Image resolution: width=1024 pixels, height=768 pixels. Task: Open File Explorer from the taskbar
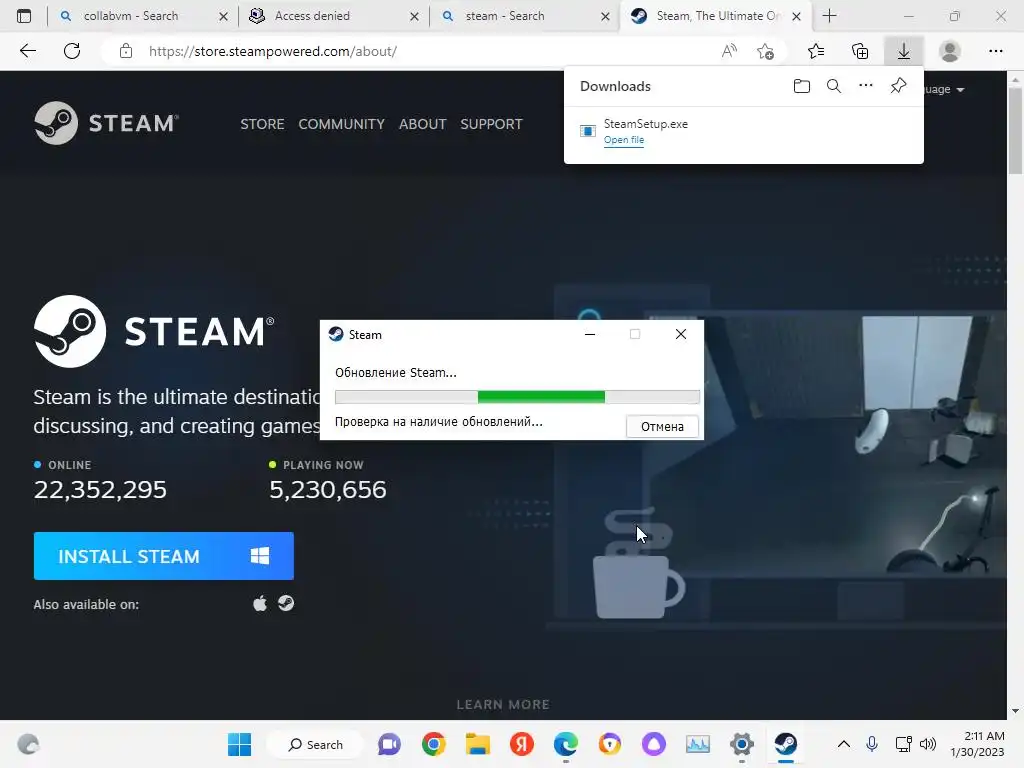(477, 744)
